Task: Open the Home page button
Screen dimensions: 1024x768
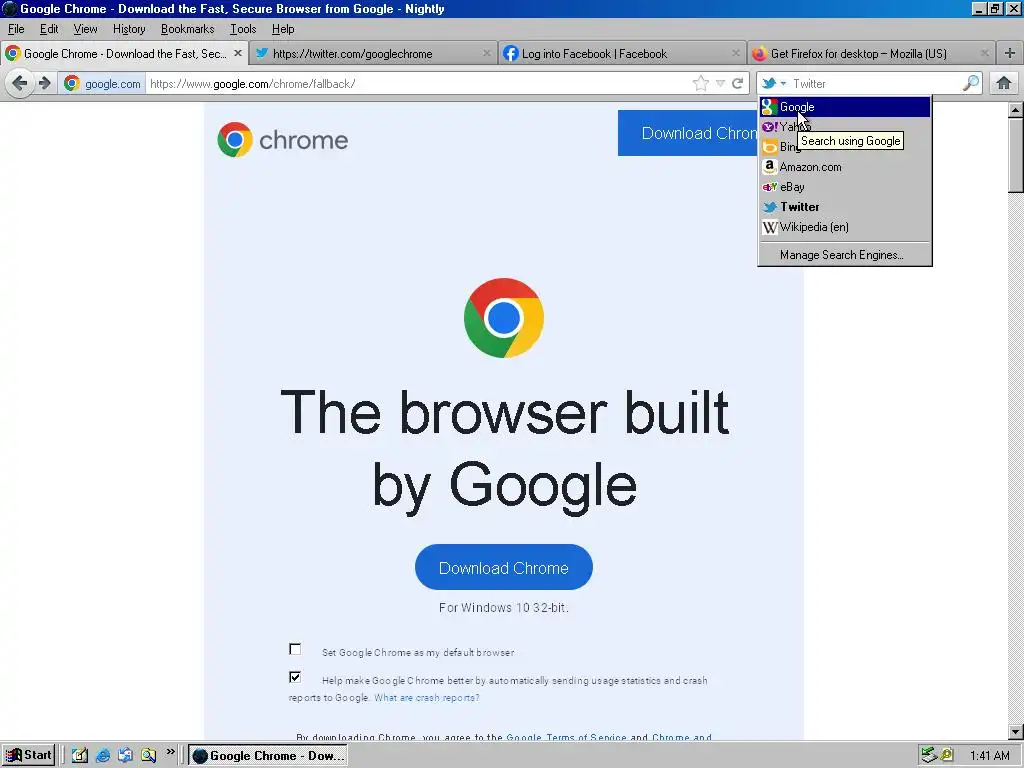Action: [x=1004, y=84]
